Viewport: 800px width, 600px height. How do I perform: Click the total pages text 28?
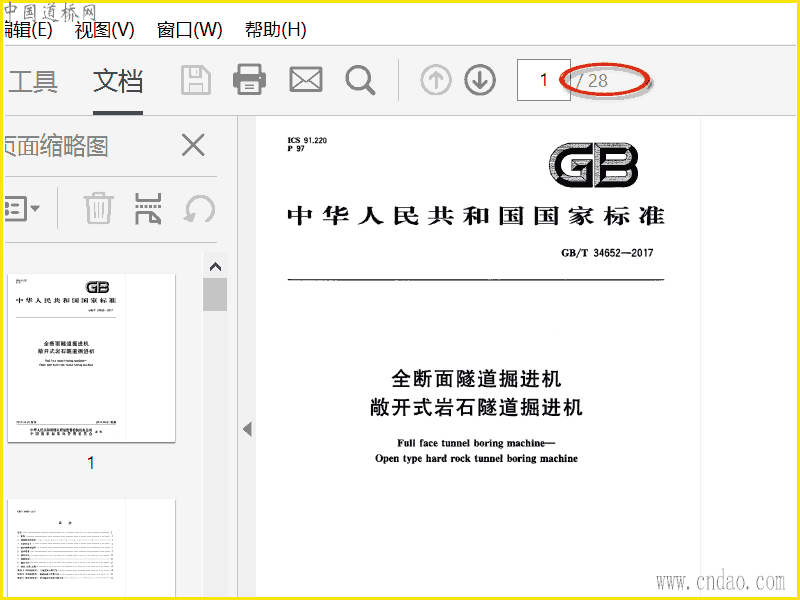click(x=597, y=81)
